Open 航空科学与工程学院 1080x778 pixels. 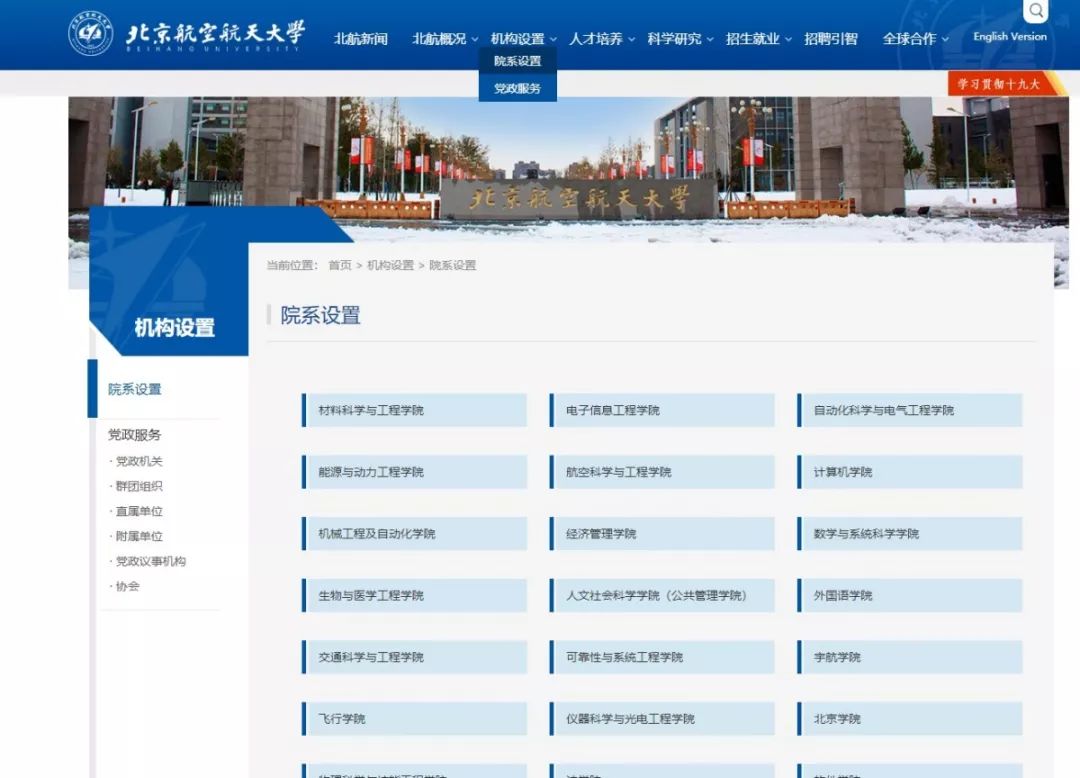coord(662,472)
